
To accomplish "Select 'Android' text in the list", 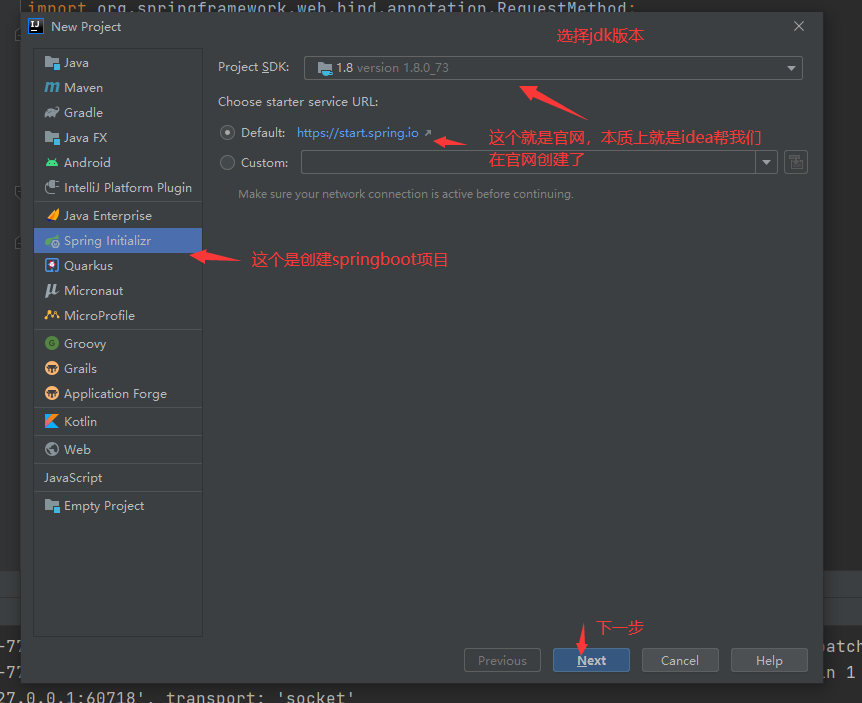I will (x=87, y=163).
